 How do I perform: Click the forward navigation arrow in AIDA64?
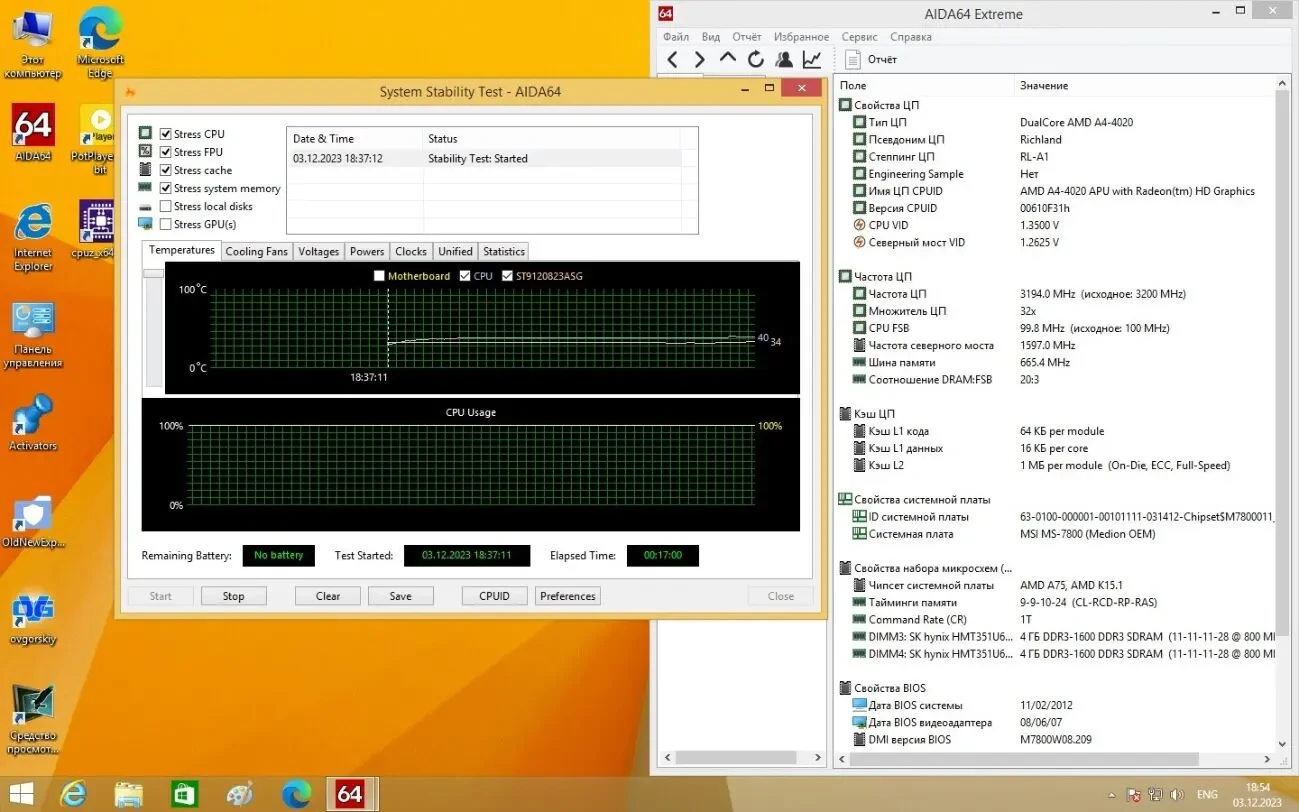pos(699,59)
